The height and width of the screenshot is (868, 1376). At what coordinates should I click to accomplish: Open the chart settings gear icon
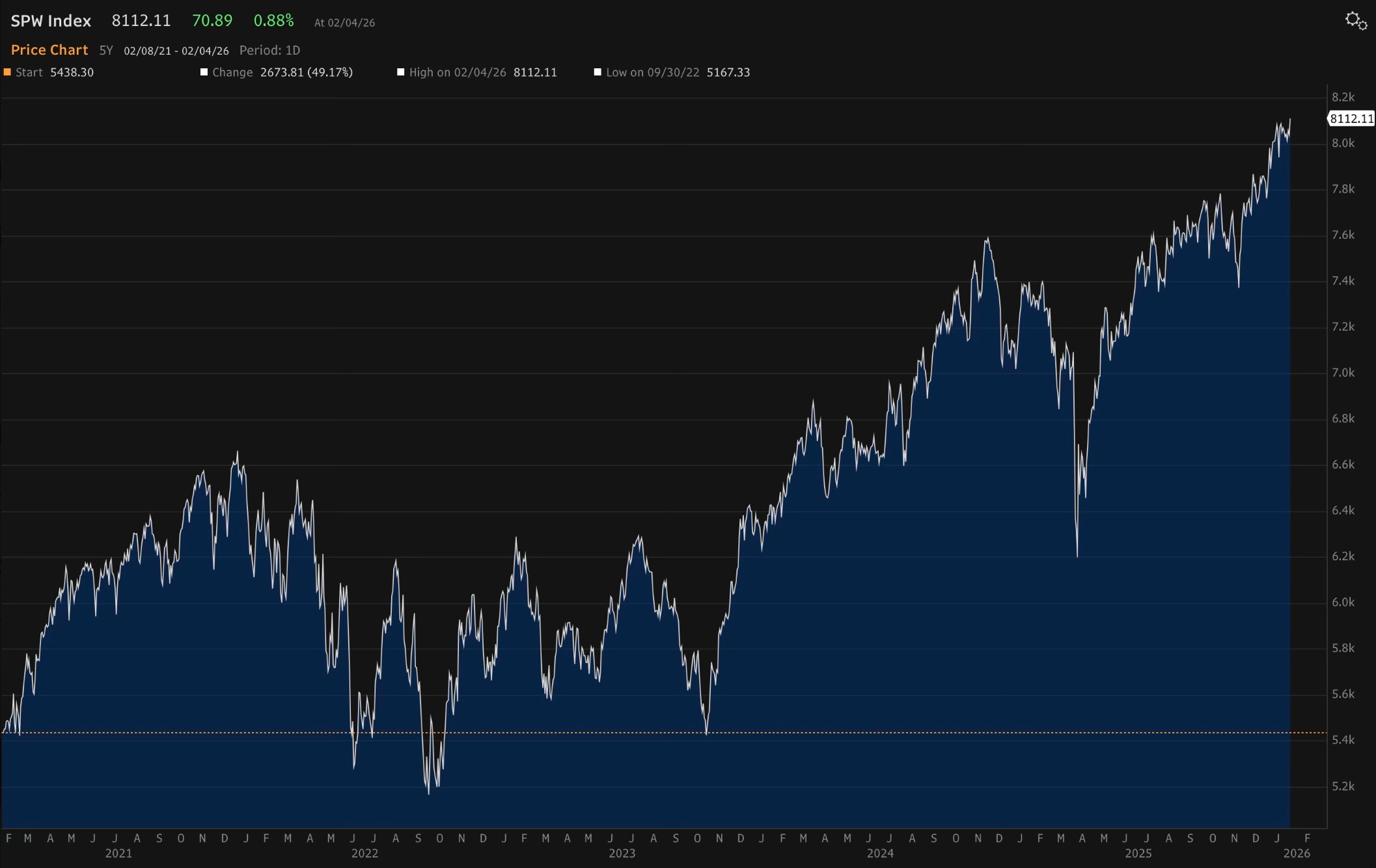coord(1356,21)
